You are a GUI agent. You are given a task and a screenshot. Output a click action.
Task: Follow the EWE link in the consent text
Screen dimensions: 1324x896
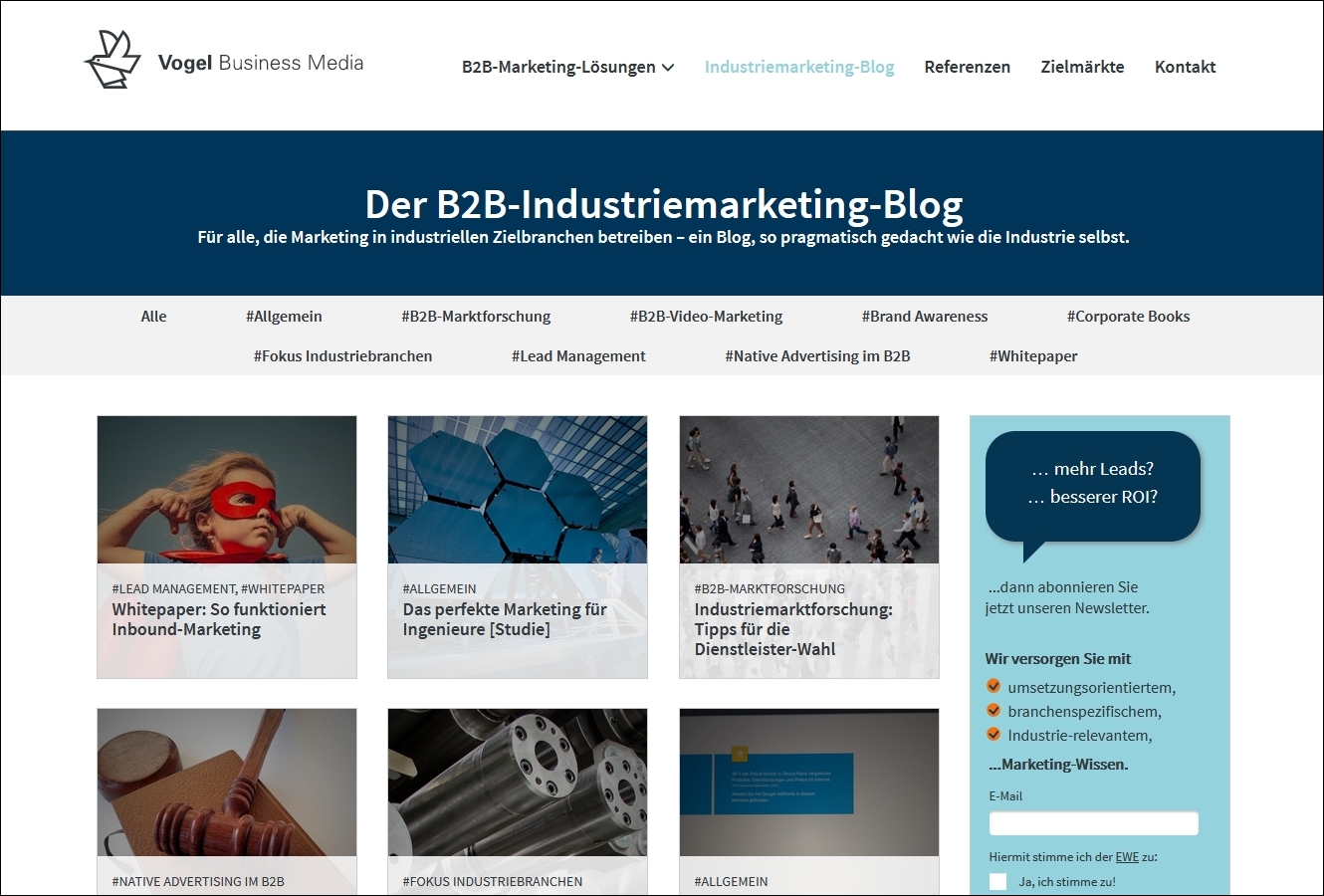click(x=1127, y=857)
